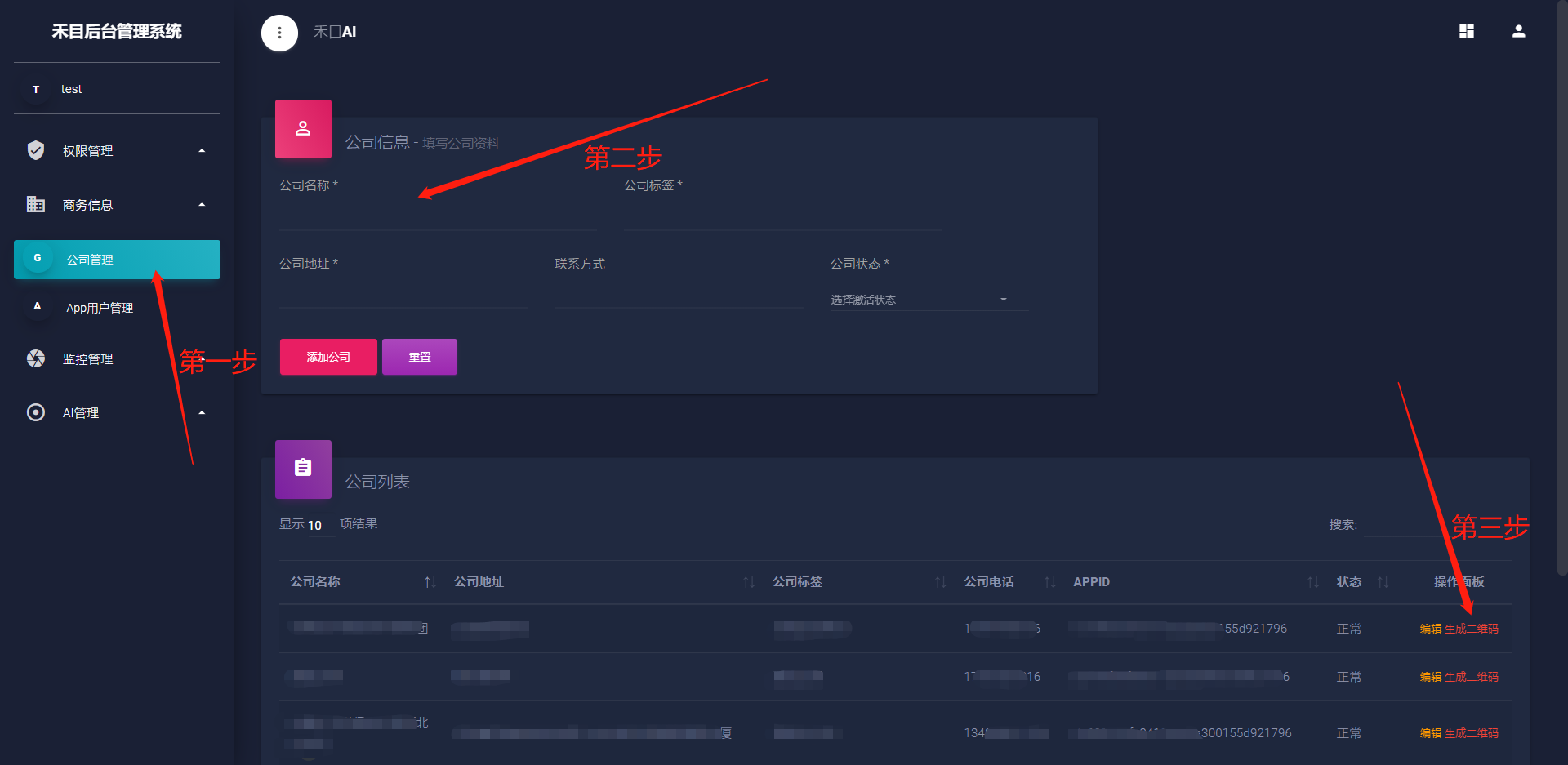The height and width of the screenshot is (765, 1568).
Task: Focus the 联系方式 input field
Action: [679, 295]
